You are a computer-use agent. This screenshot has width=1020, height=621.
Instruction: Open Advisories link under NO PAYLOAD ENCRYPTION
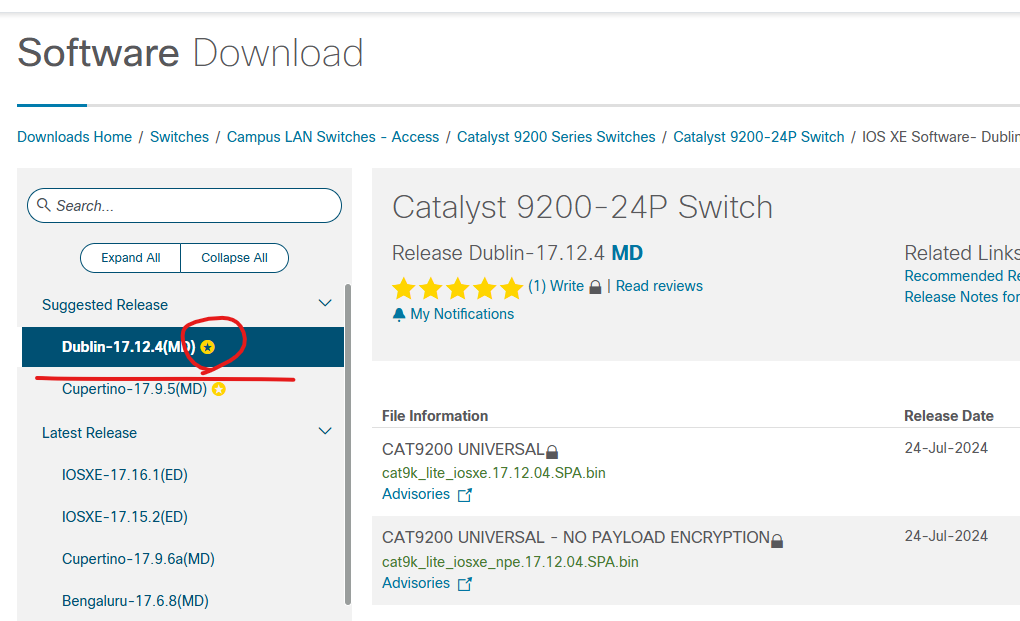coord(416,583)
